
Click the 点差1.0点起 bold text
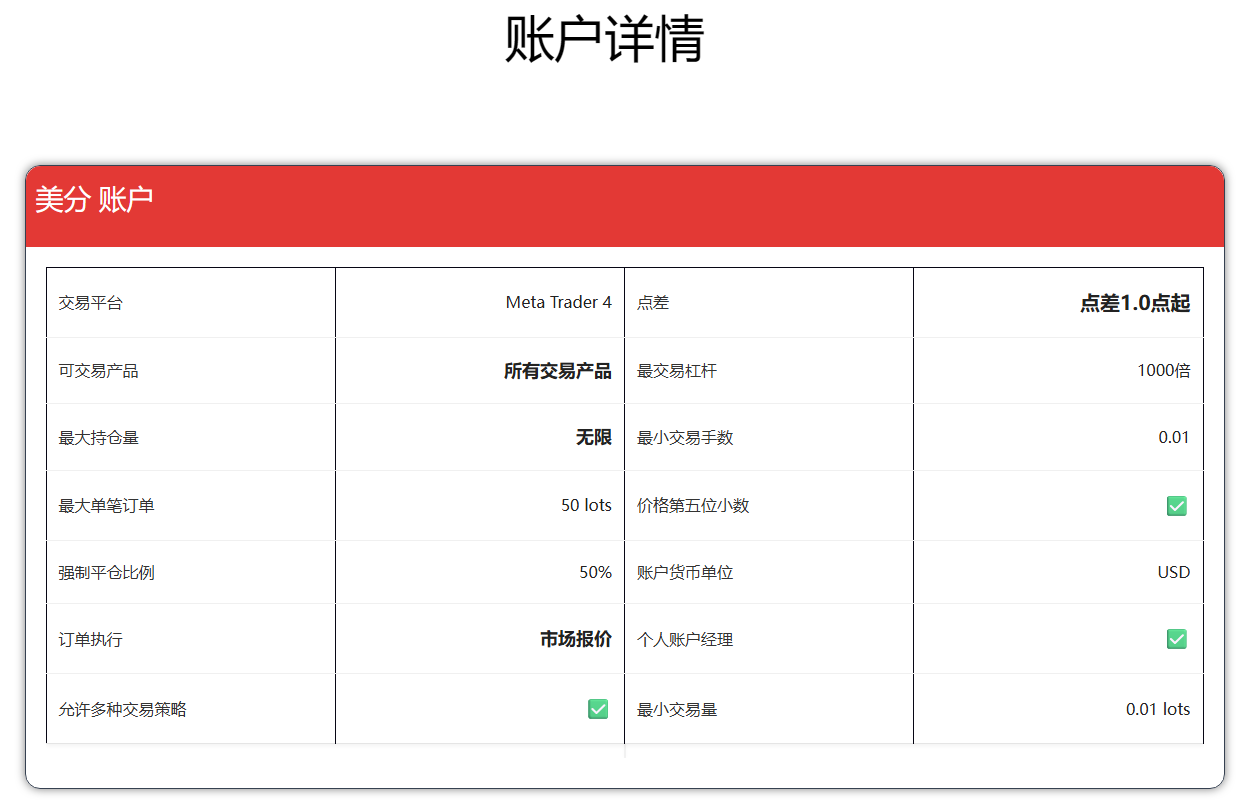click(1135, 303)
